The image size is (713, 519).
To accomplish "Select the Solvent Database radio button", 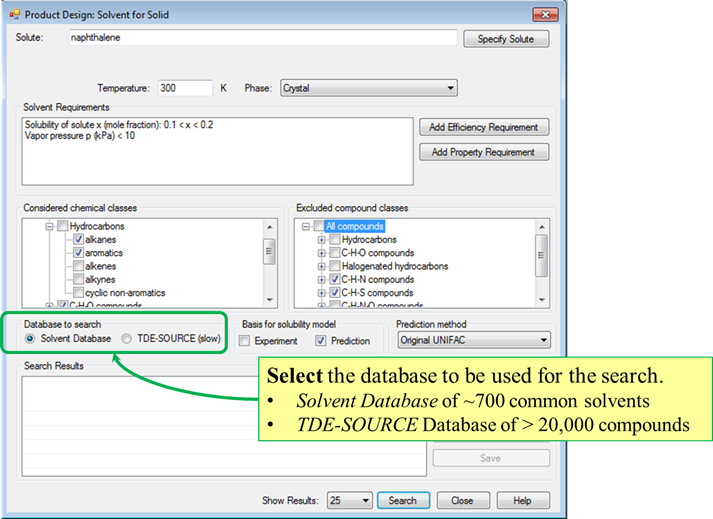I will click(x=30, y=338).
